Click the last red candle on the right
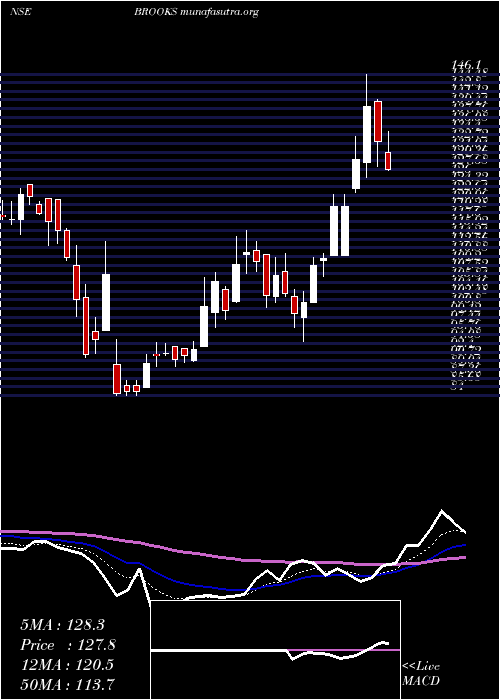The width and height of the screenshot is (500, 700). [x=388, y=161]
